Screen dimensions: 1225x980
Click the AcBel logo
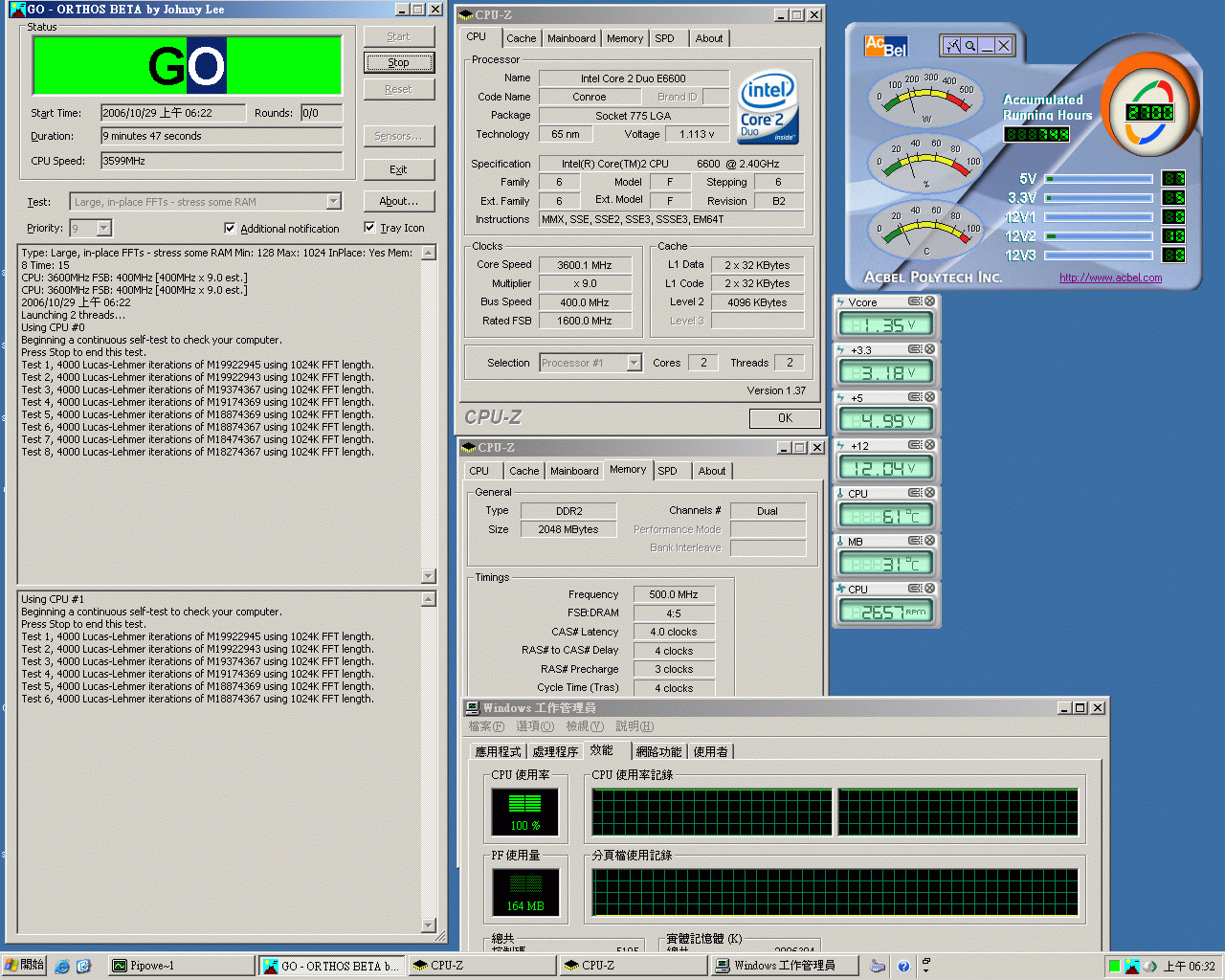[885, 45]
